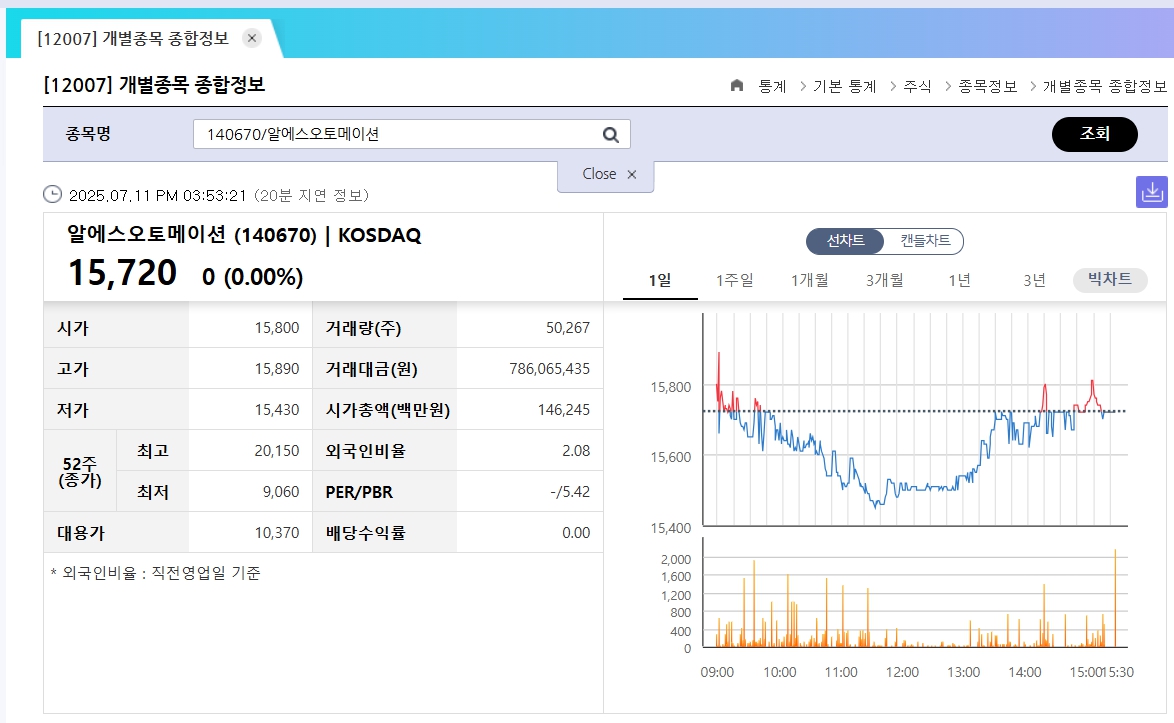
Task: Click the Close label on collapse panel
Action: (x=599, y=174)
